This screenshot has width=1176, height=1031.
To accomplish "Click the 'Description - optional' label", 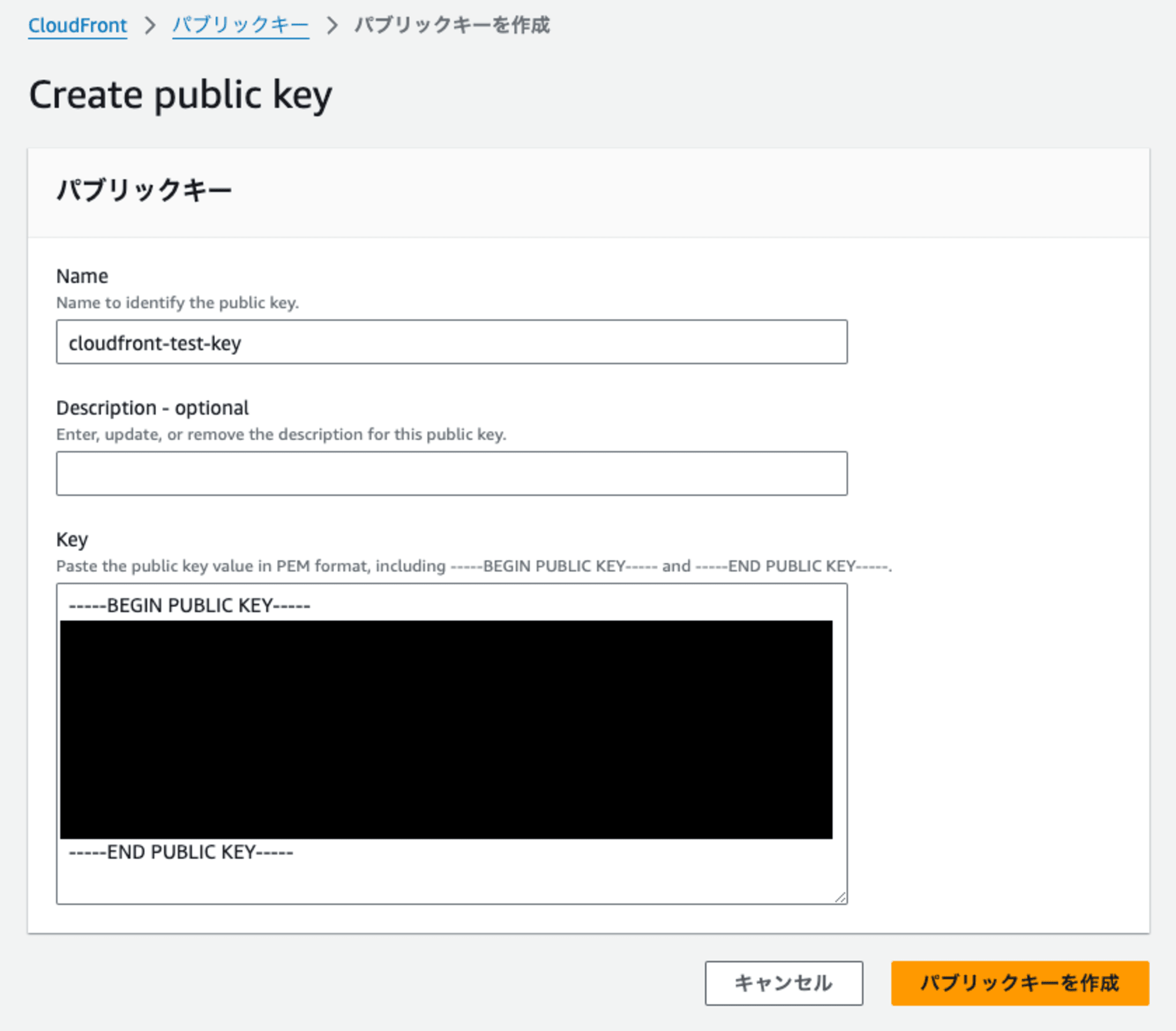I will coord(152,408).
